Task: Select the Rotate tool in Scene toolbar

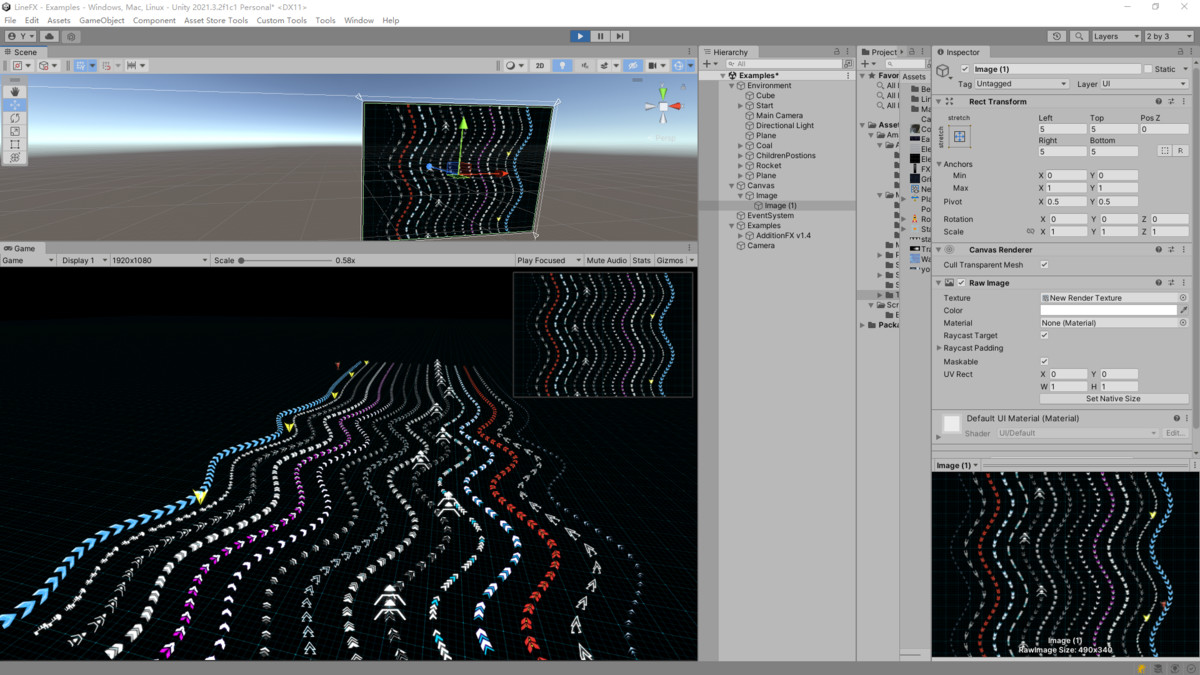Action: 15,118
